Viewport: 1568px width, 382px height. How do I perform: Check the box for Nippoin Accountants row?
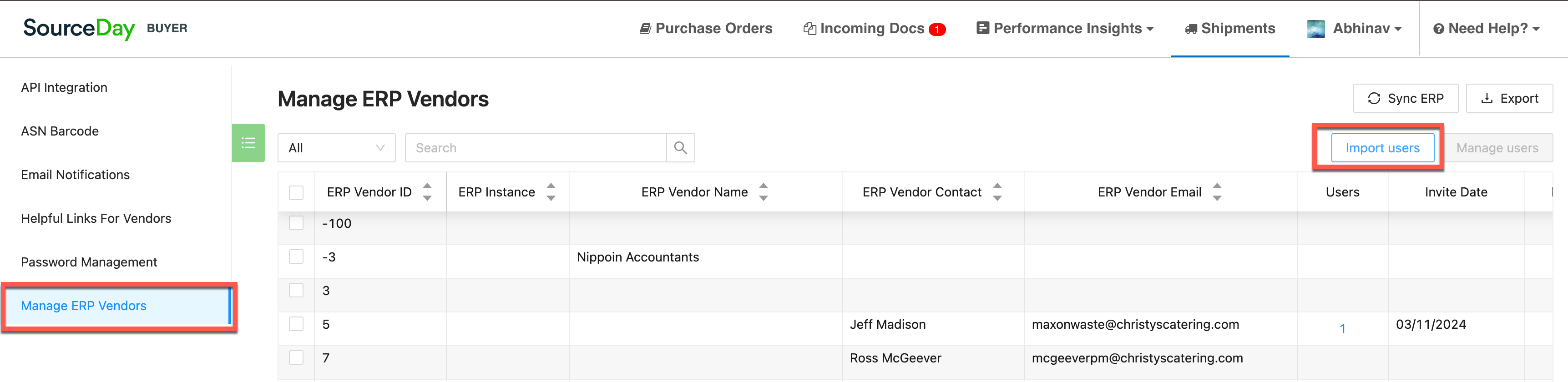[296, 256]
